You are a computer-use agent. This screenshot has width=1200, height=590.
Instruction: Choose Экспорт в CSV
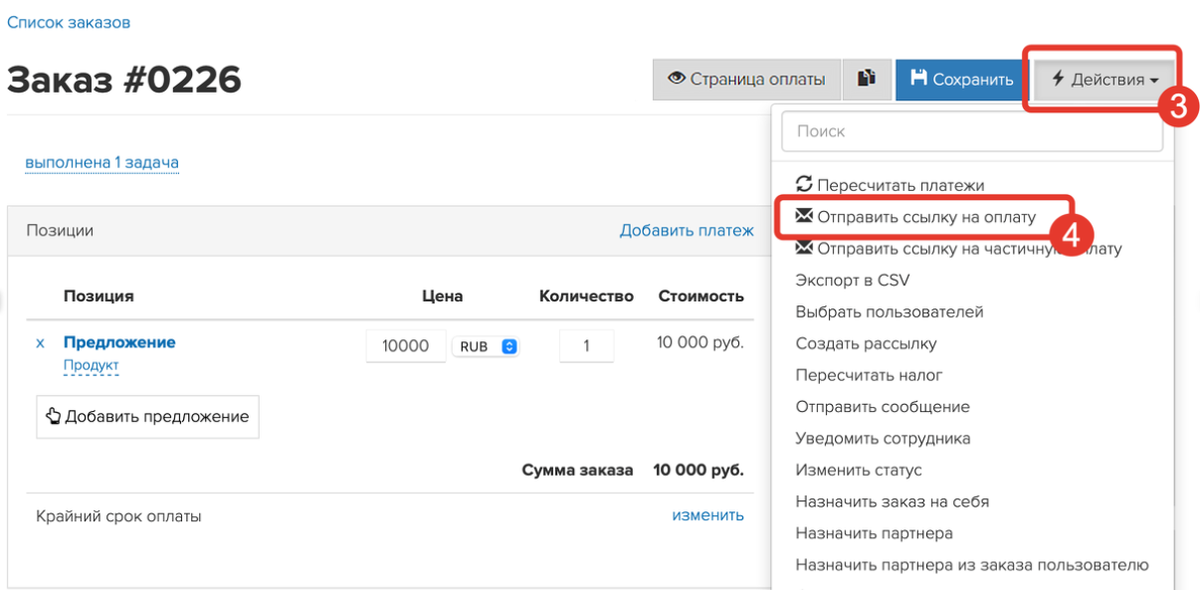852,280
